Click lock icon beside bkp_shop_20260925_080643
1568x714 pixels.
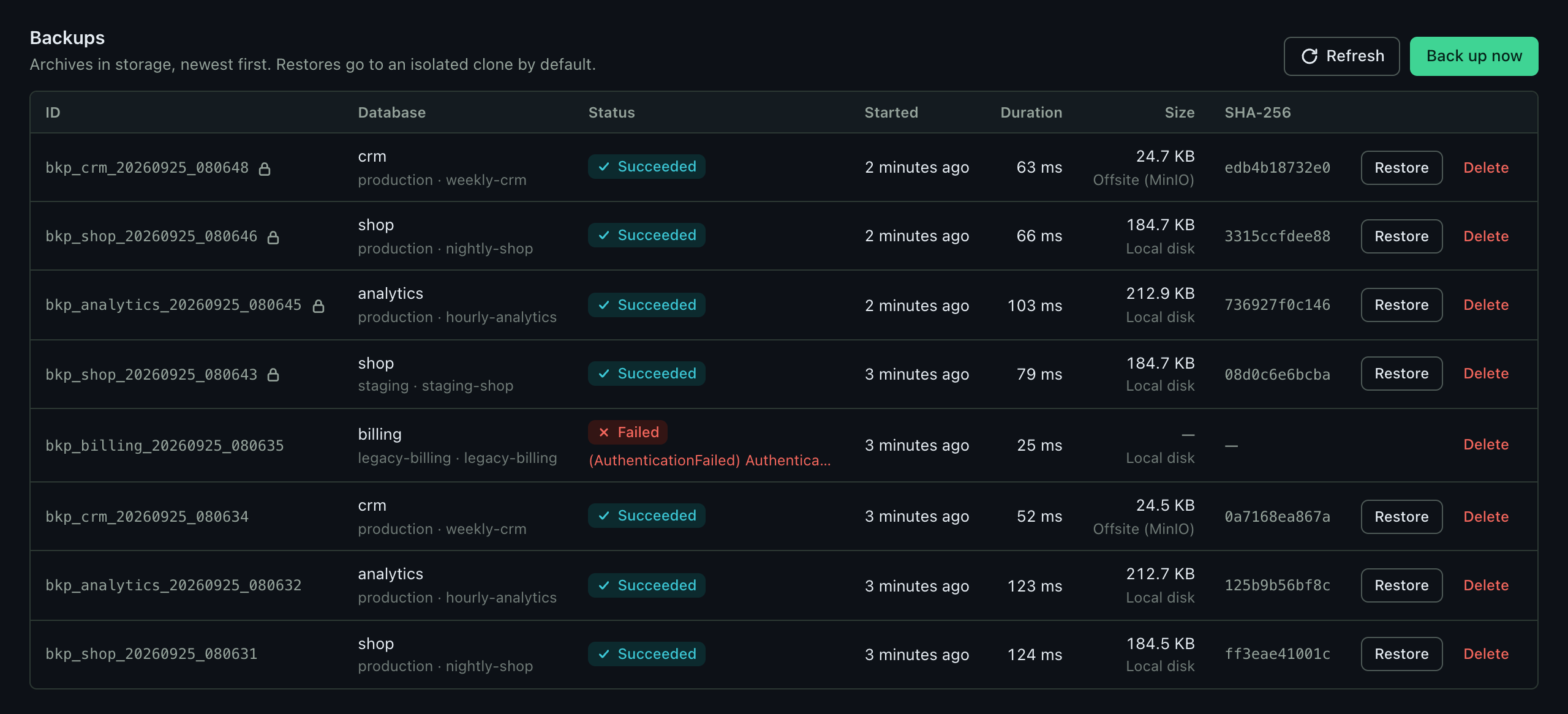[273, 374]
